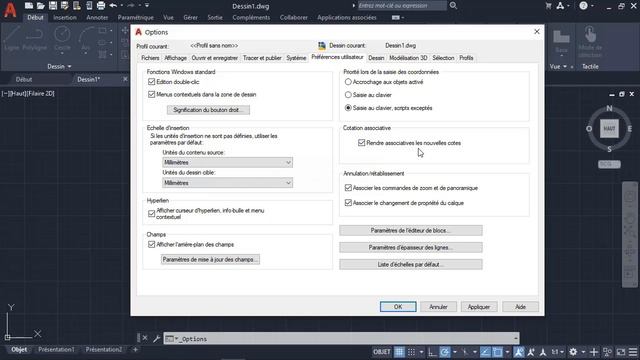Click Liste d'échelles par défaut button

pyautogui.click(x=411, y=264)
